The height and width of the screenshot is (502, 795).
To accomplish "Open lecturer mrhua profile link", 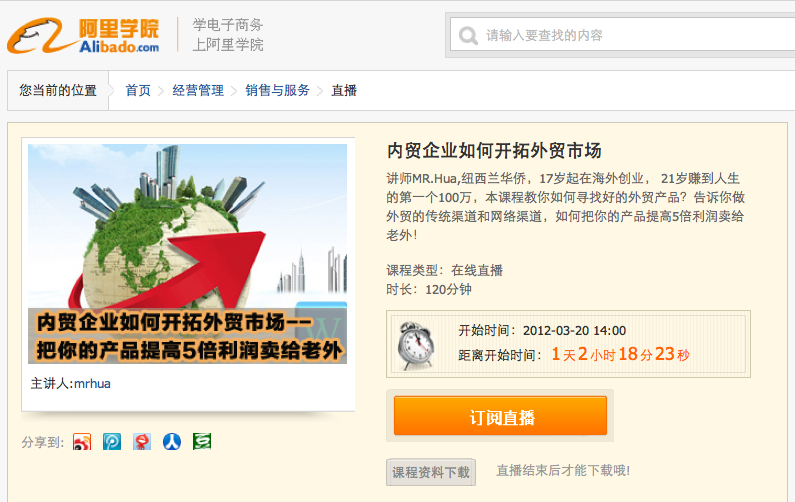I will tap(92, 383).
